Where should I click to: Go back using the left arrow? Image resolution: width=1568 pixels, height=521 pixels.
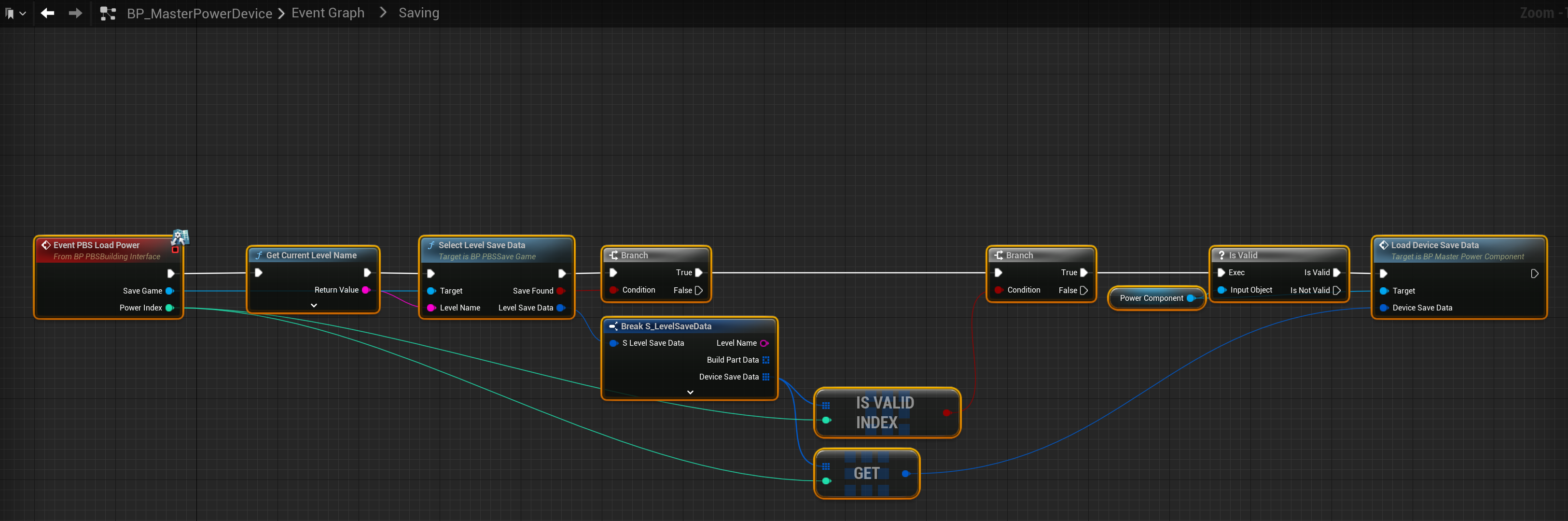tap(47, 13)
